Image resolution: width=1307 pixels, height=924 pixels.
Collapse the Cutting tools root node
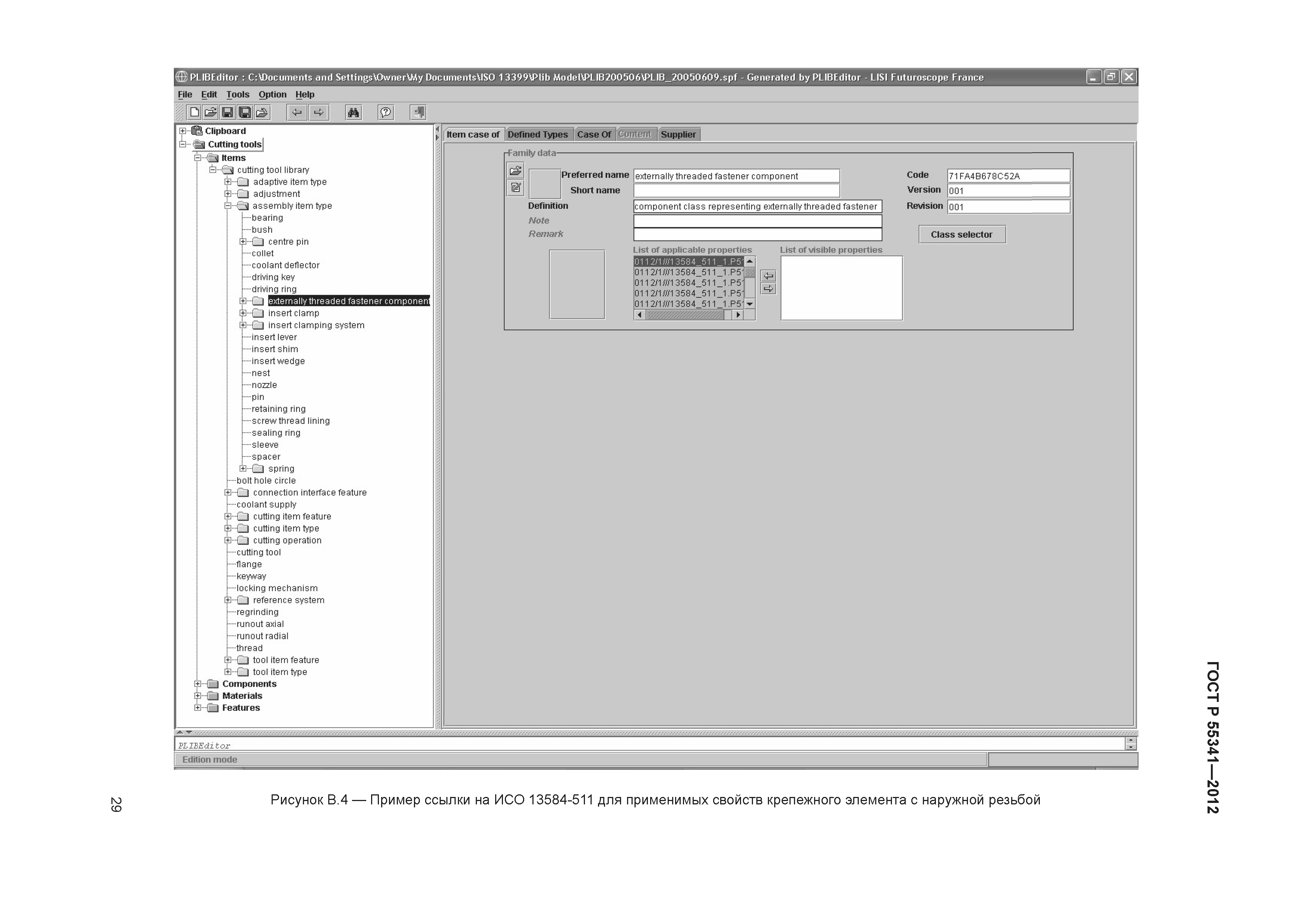pyautogui.click(x=183, y=145)
